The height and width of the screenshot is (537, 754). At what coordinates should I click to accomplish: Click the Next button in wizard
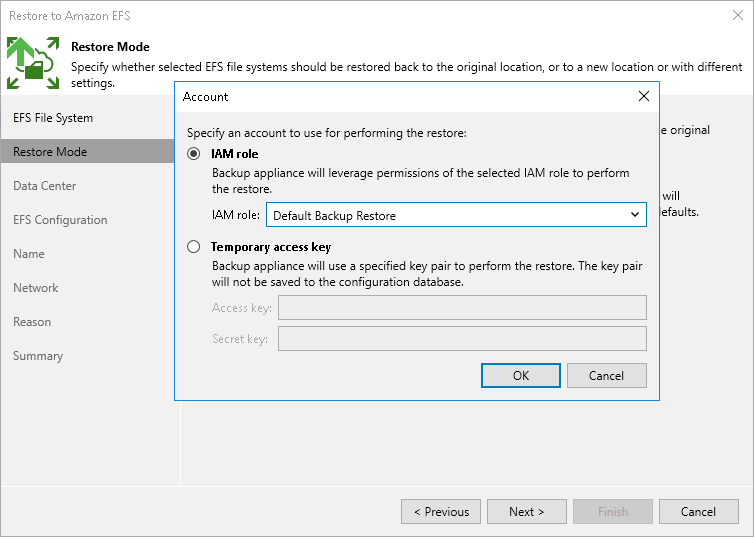[526, 512]
